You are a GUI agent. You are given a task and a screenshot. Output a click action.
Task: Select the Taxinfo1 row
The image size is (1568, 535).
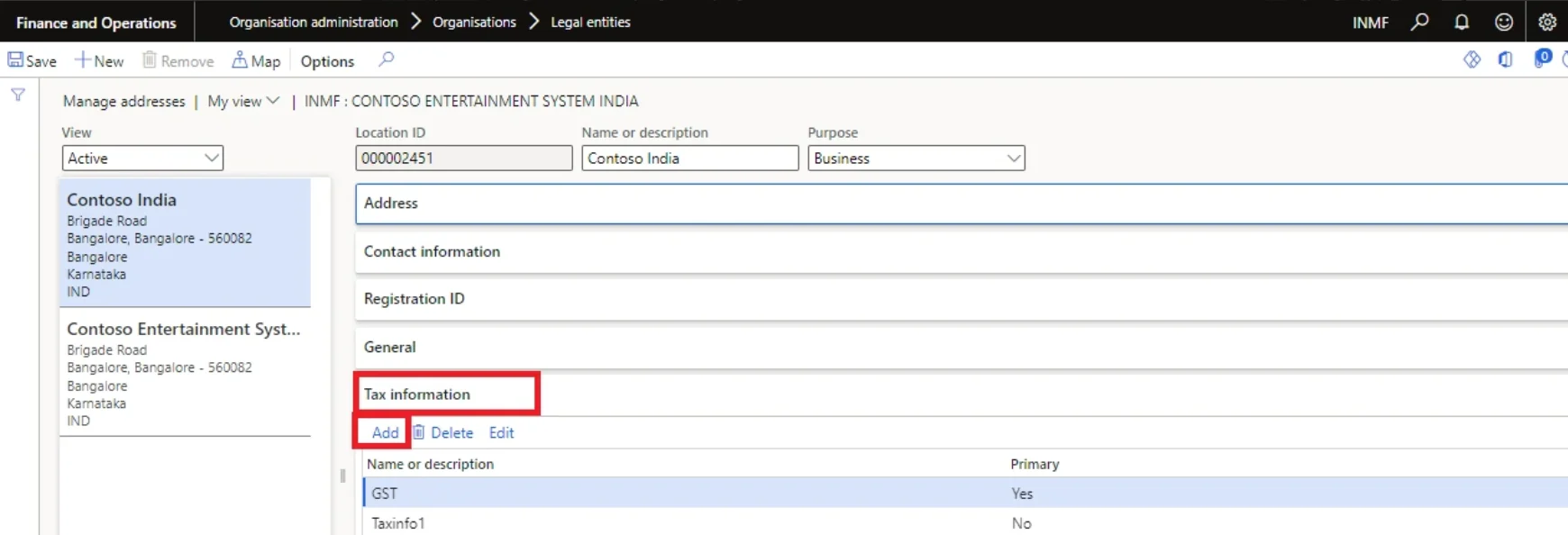pos(965,522)
